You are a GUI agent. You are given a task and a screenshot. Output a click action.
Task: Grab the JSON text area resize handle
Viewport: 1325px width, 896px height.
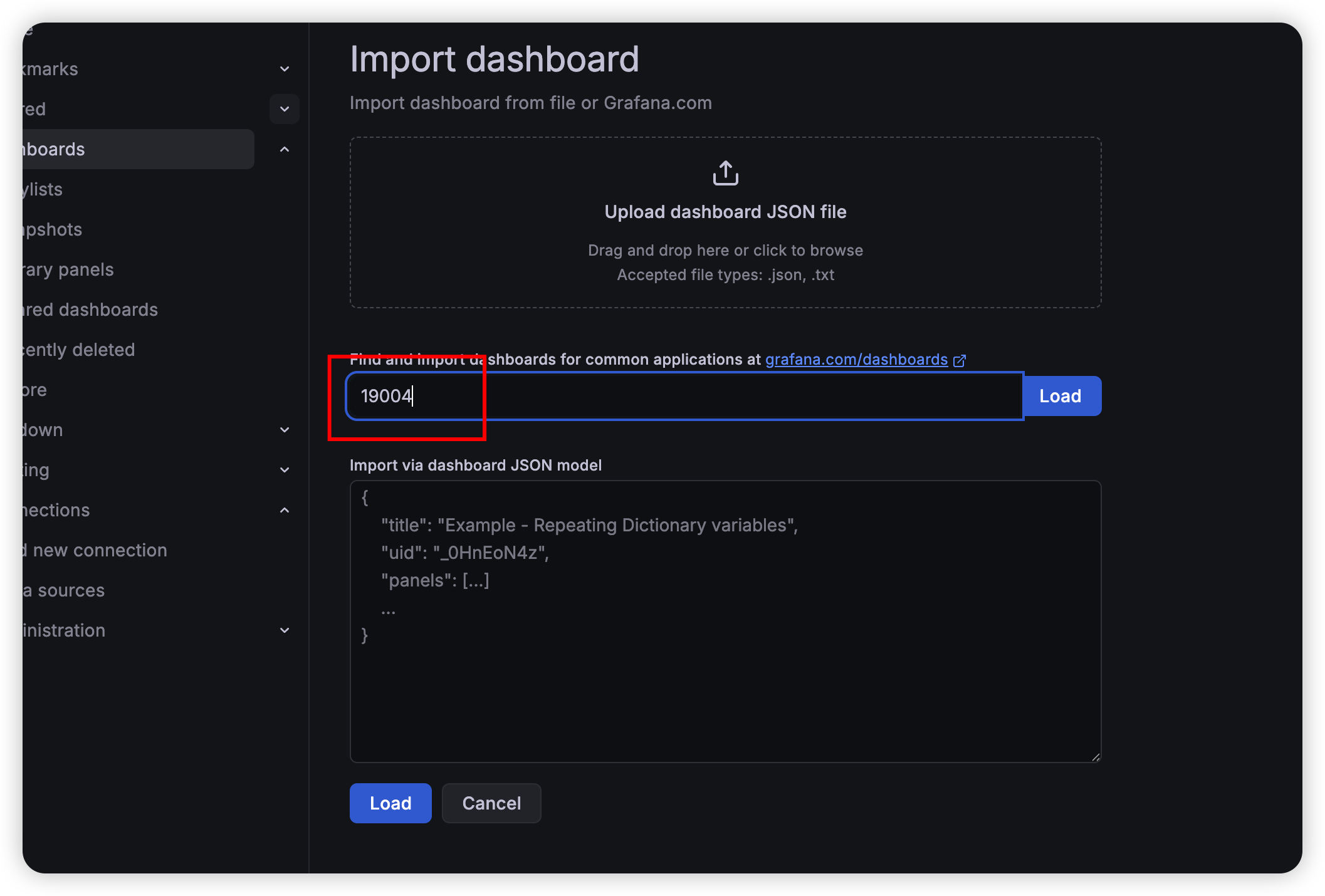click(1095, 757)
